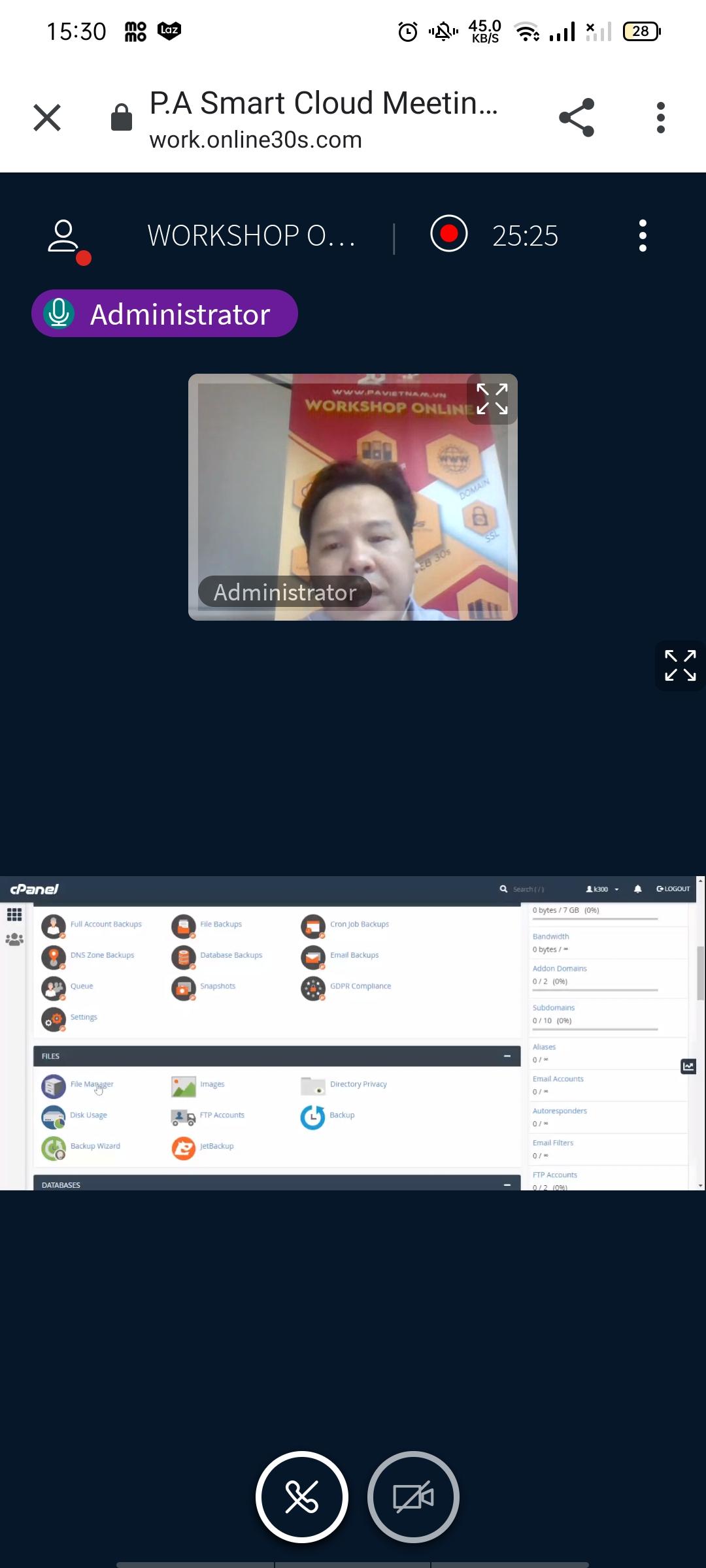Tap the site lock security icon

tap(122, 118)
